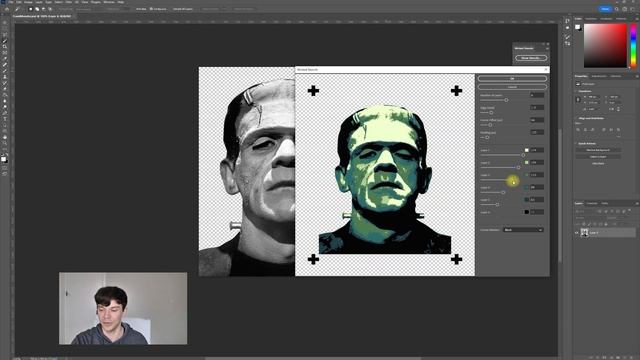The image size is (640, 360).
Task: Switch to the Libraries tab
Action: [x=616, y=76]
